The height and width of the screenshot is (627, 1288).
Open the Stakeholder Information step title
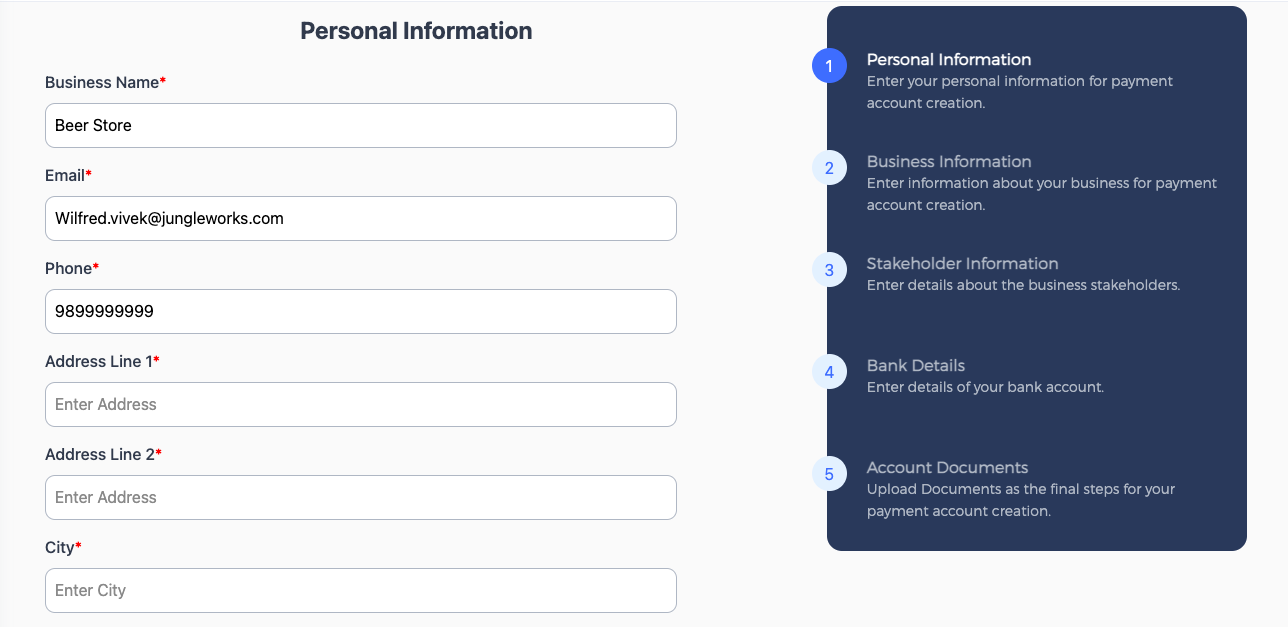(x=962, y=263)
